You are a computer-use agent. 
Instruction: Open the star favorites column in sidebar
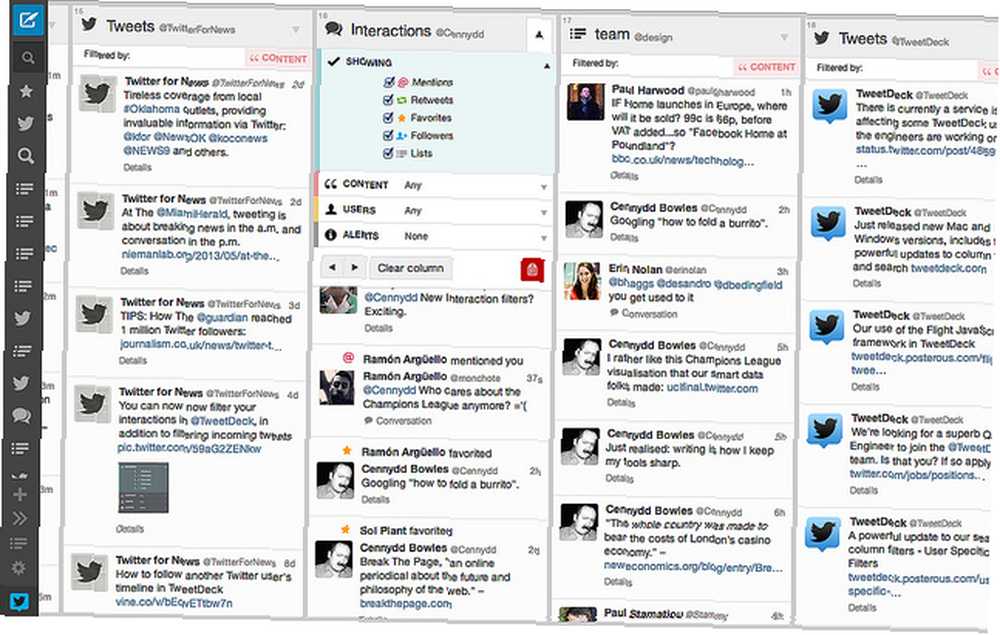tap(26, 91)
